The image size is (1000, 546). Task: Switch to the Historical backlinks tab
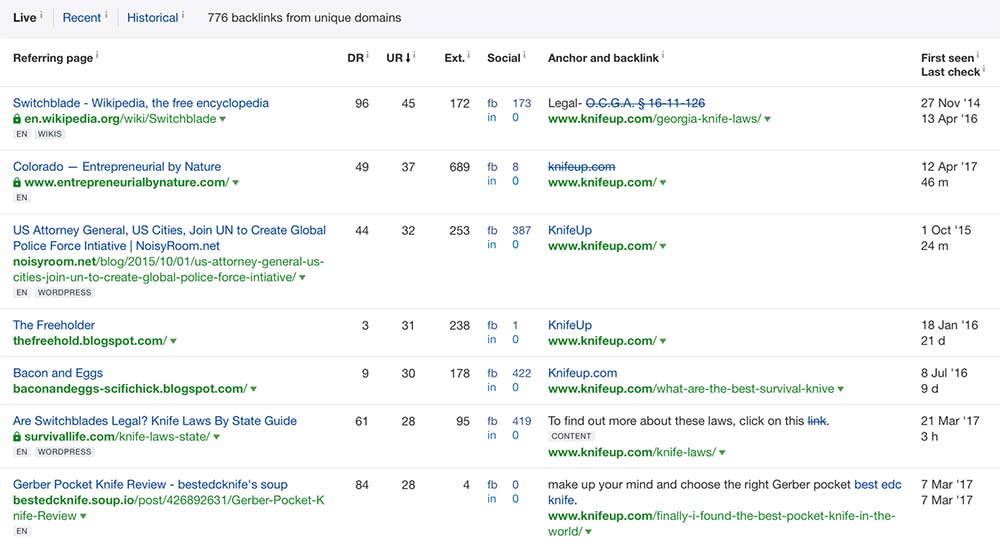152,18
